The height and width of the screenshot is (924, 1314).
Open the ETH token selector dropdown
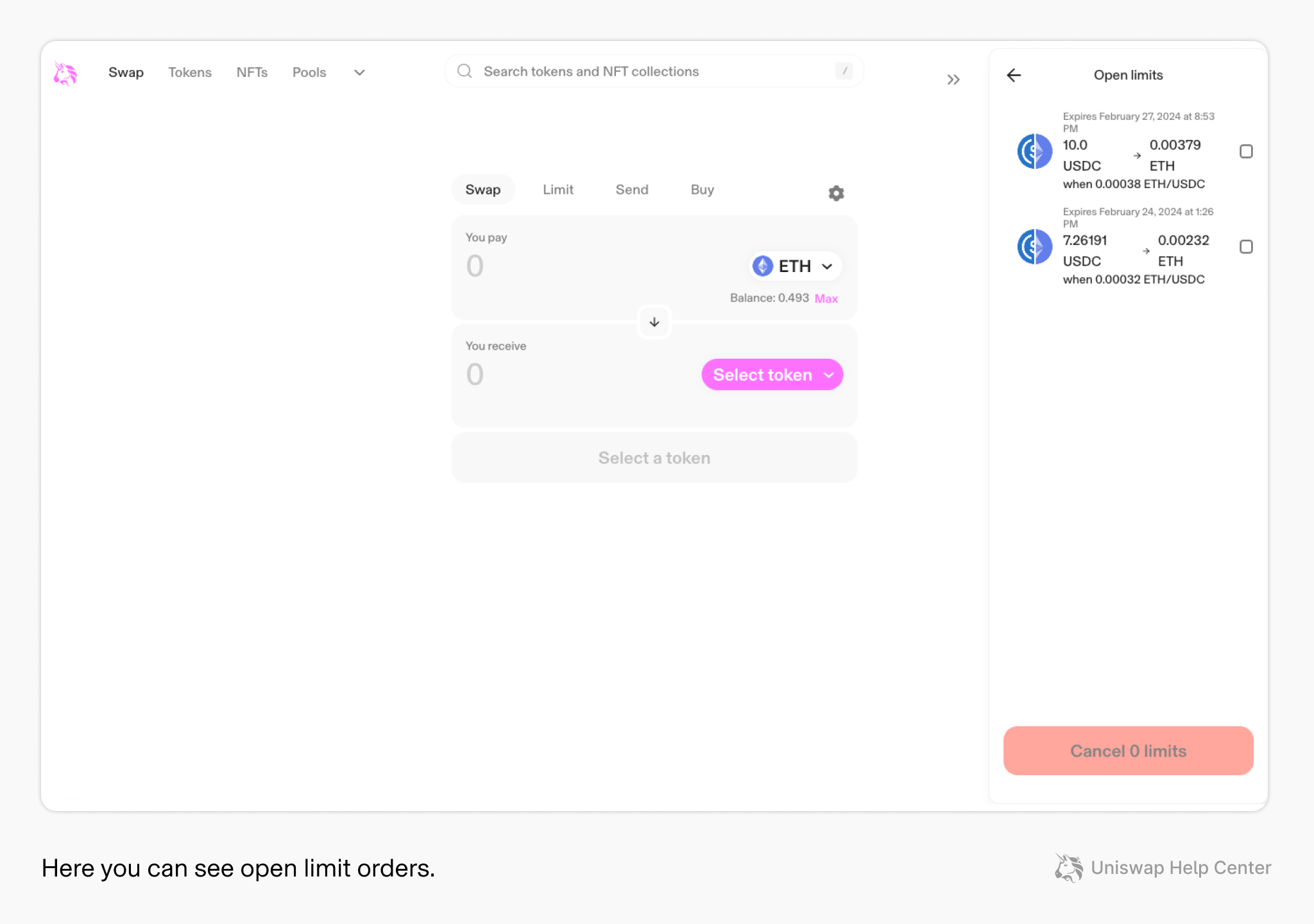click(x=794, y=266)
